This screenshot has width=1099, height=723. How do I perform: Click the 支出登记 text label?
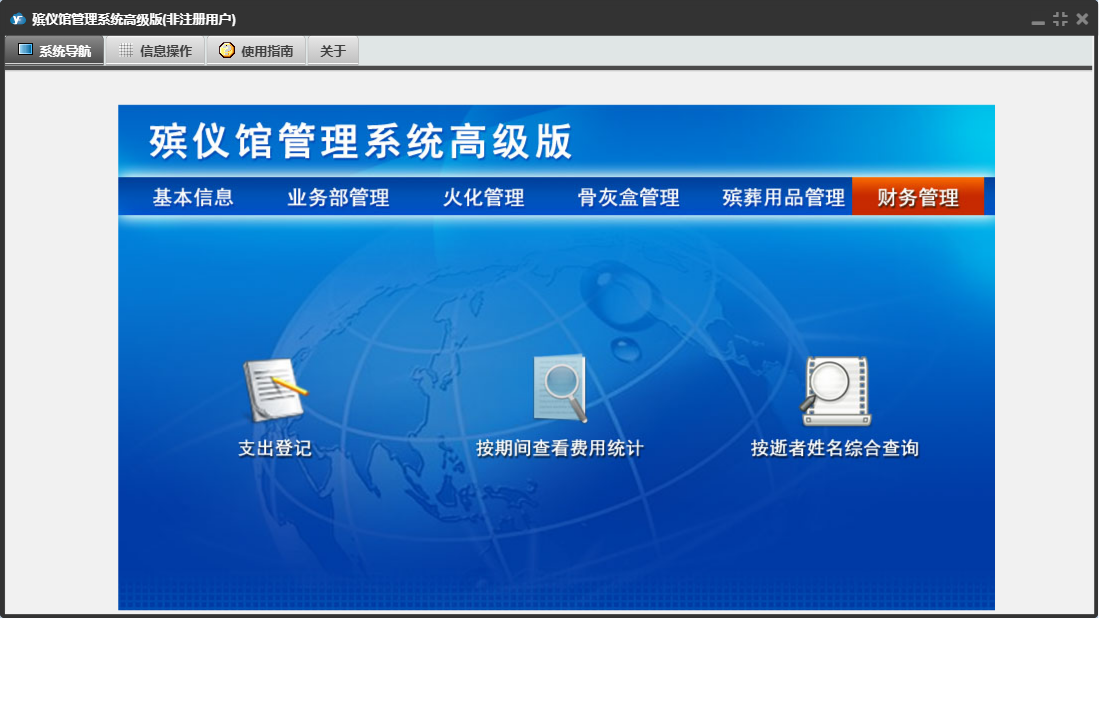point(275,448)
